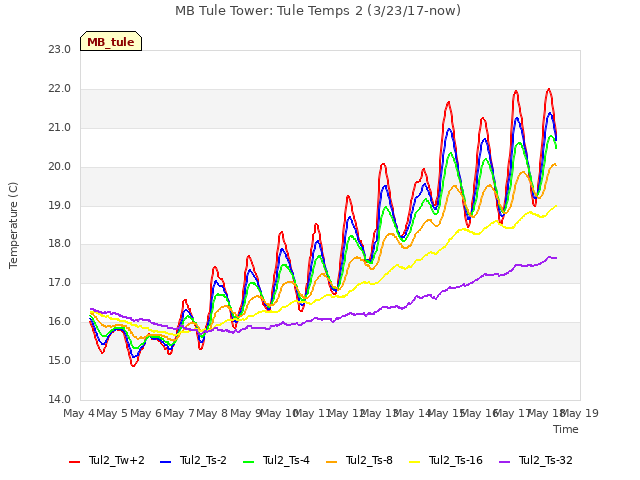Screen dimensions: 640x480
Task: Click the Time axis label
Action: click(x=566, y=429)
